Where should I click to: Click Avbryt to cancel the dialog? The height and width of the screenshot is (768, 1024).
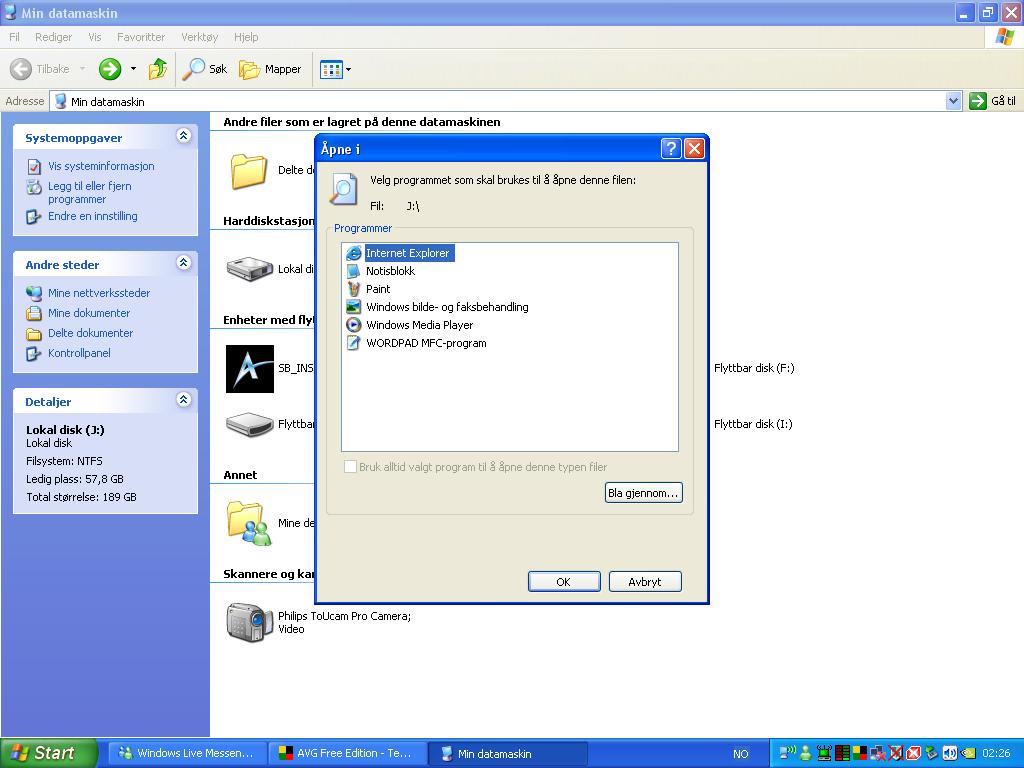point(645,582)
